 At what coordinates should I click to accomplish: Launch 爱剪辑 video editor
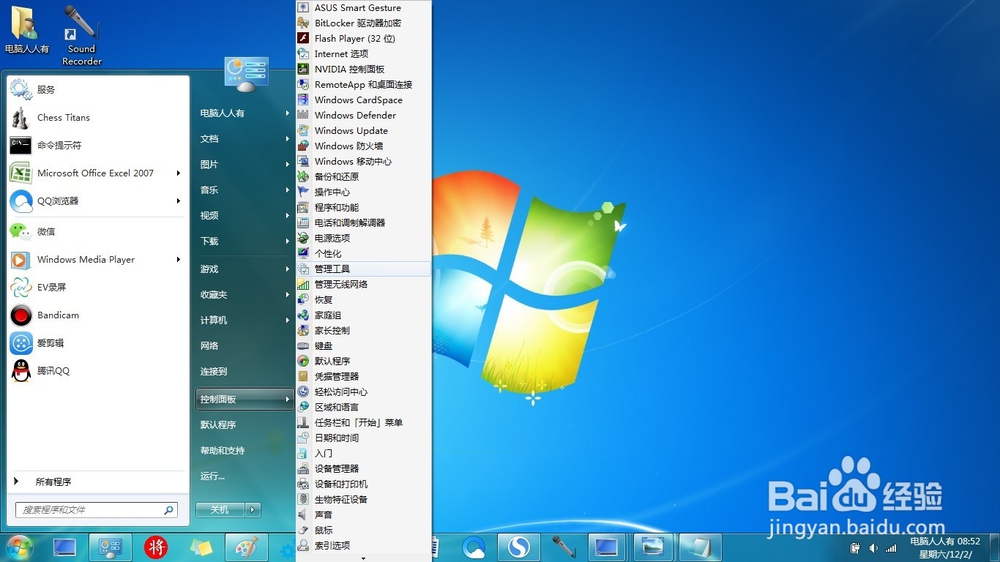click(98, 343)
